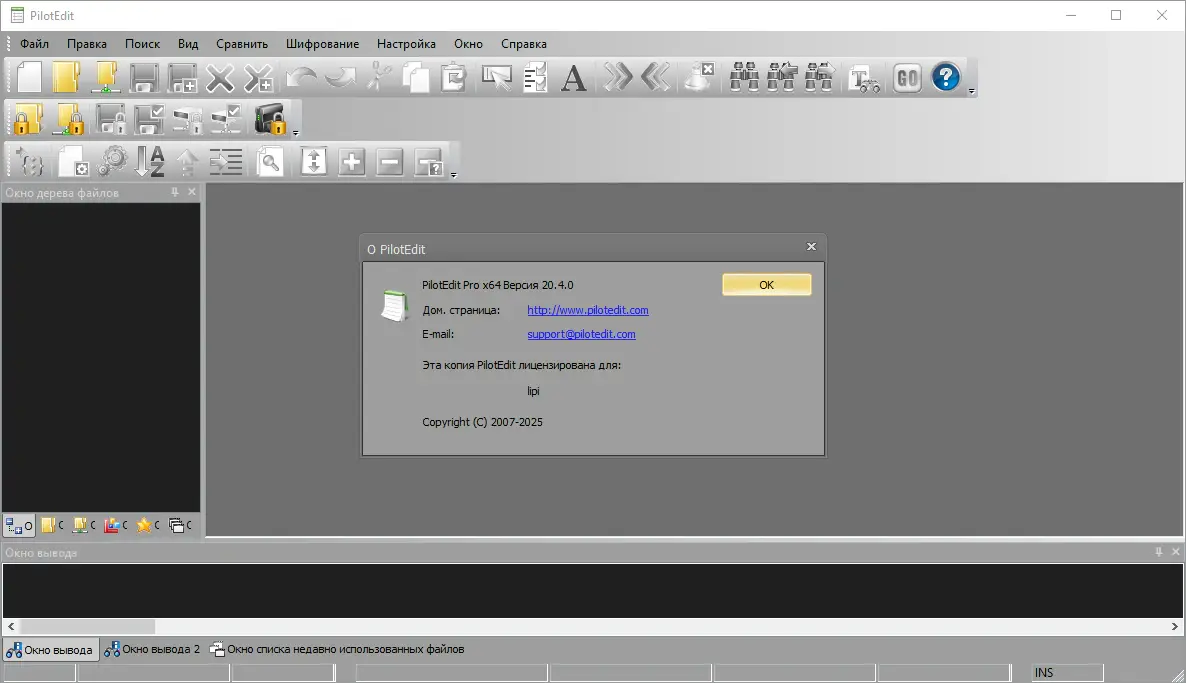Click the page with magnifier icon
Viewport: 1186px width, 683px height.
tap(269, 162)
